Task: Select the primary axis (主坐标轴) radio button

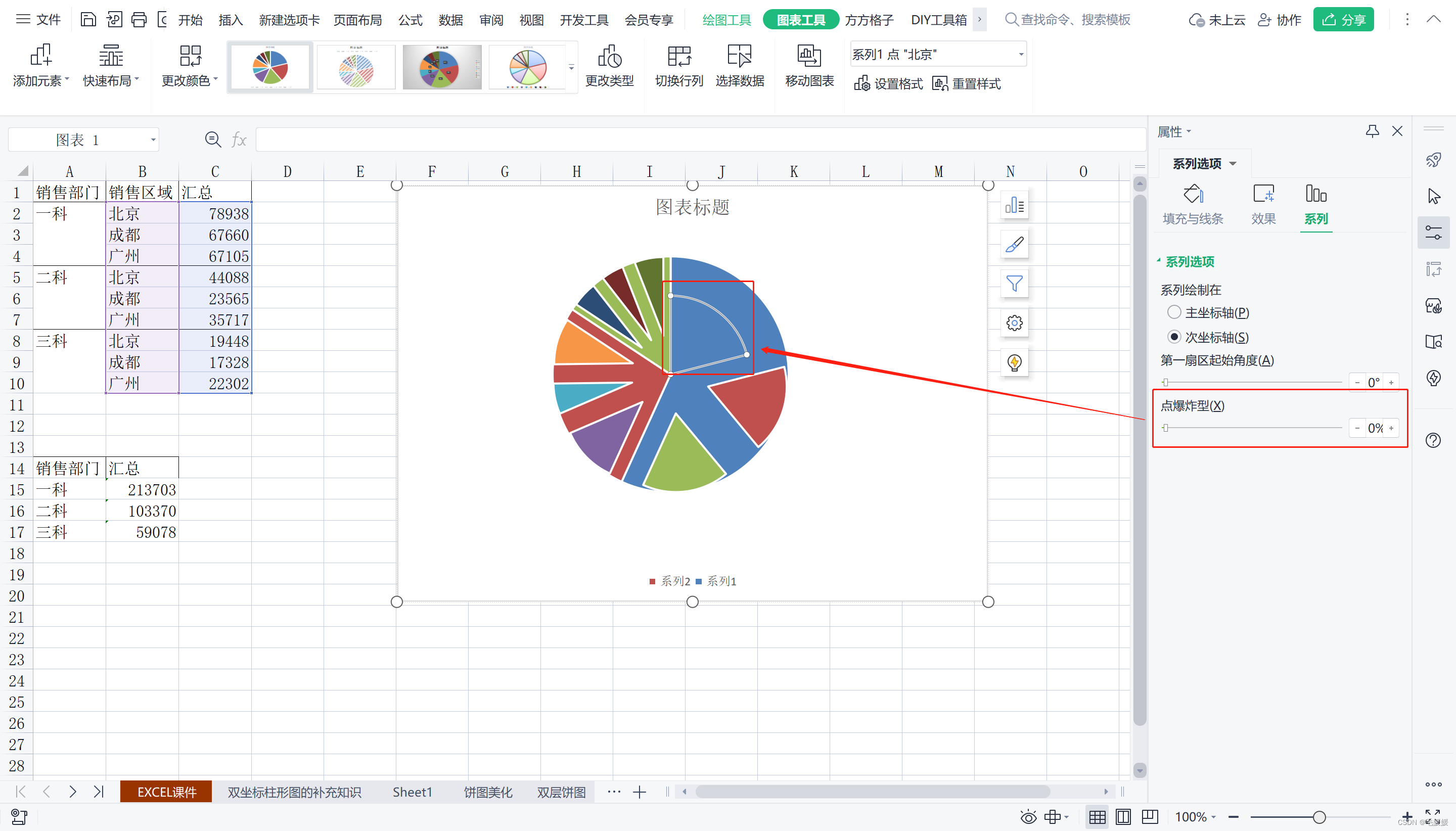Action: [1173, 312]
